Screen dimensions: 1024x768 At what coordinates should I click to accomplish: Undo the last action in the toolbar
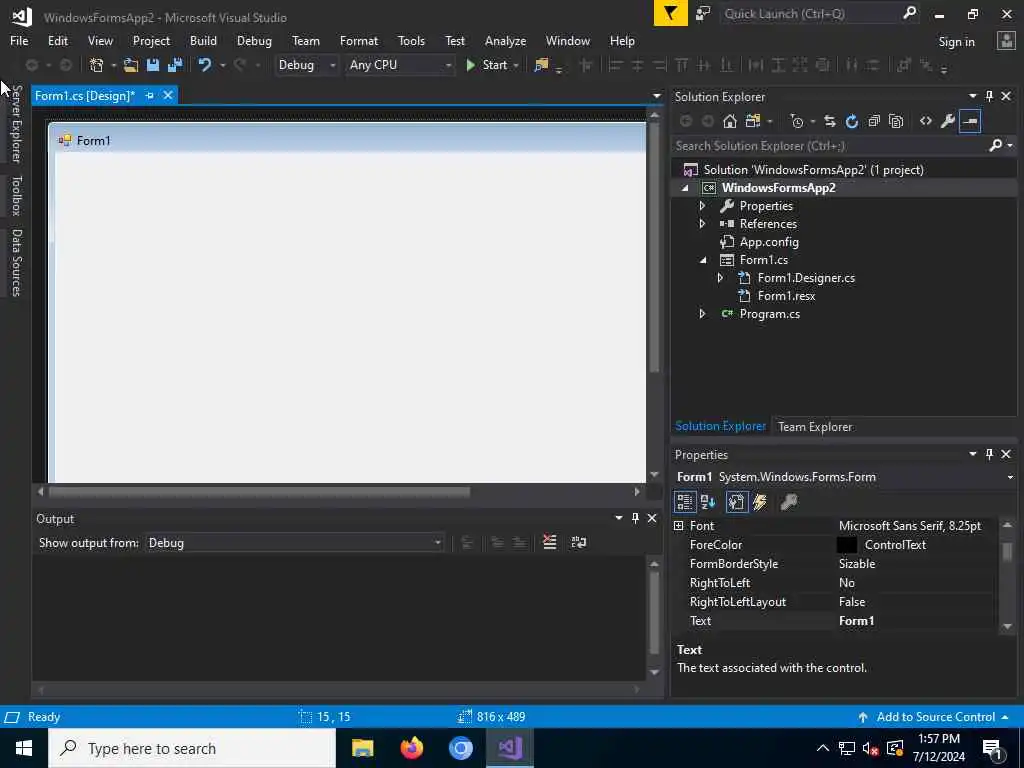coord(205,65)
